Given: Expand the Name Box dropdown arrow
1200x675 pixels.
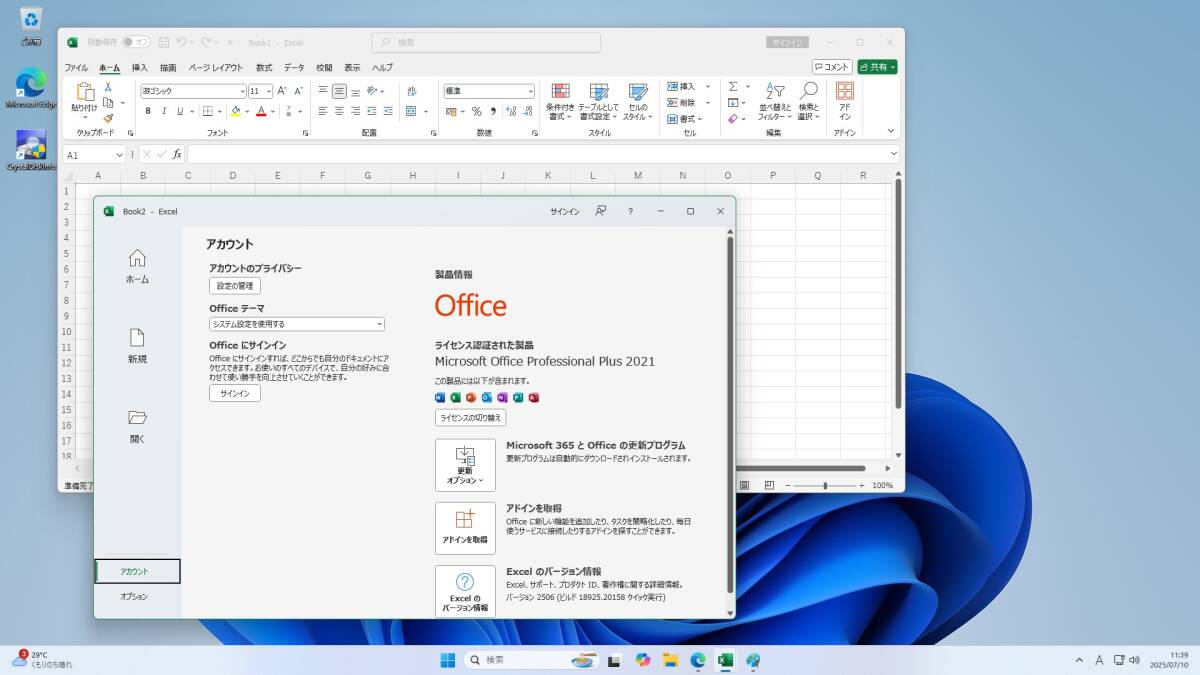Looking at the screenshot, I should (x=119, y=155).
